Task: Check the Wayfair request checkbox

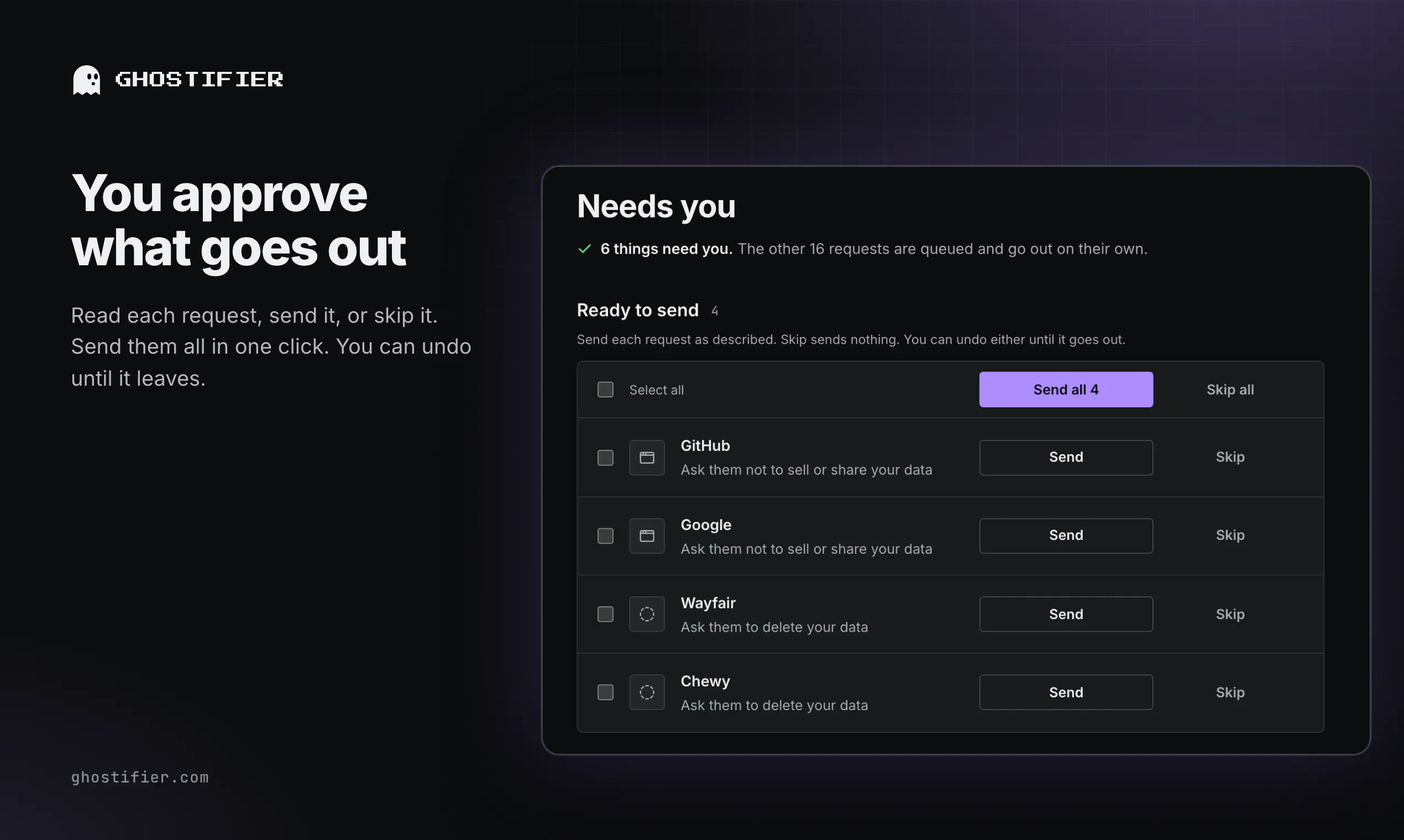Action: pos(605,613)
